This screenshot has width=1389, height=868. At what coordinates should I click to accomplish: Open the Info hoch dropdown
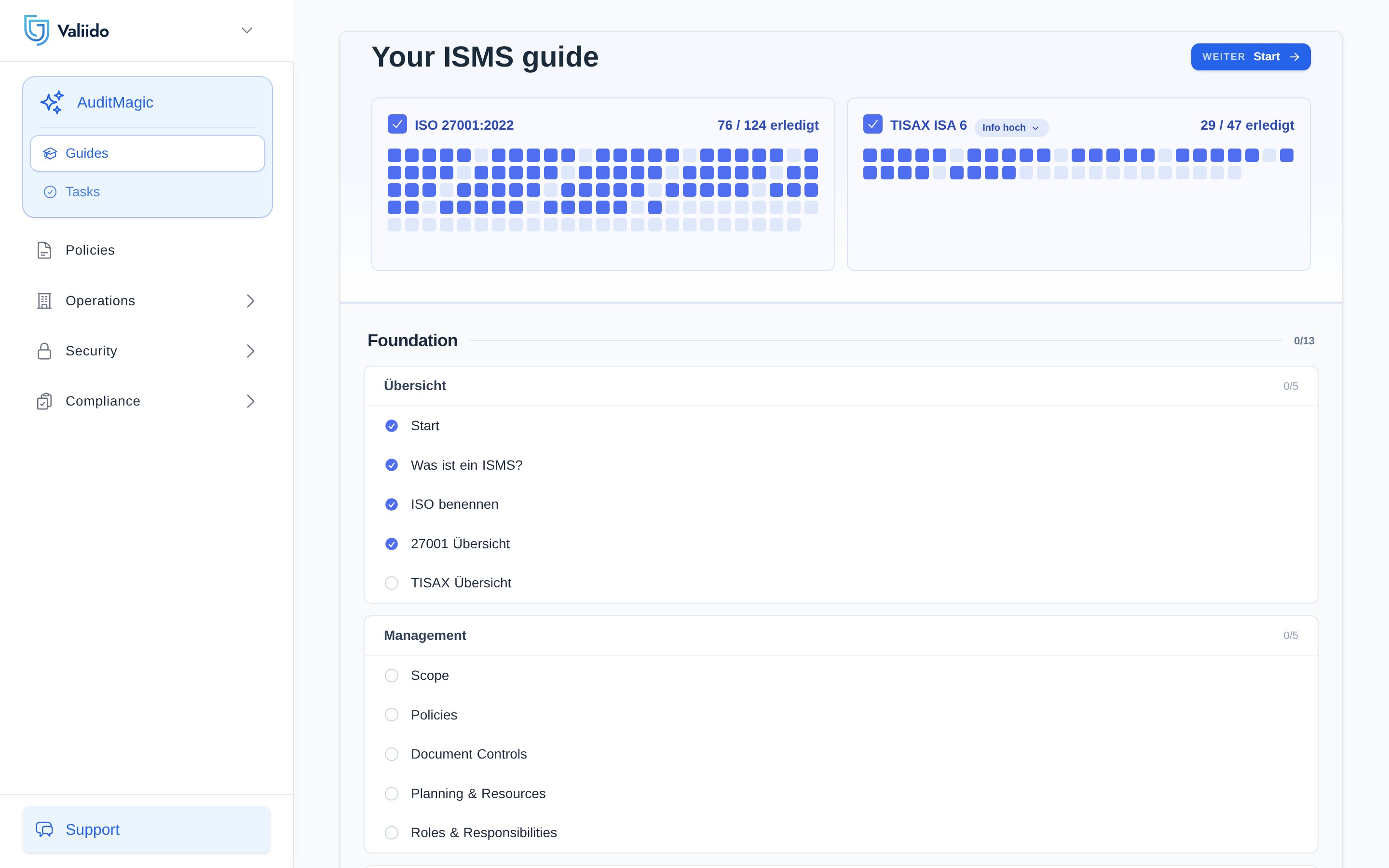[1011, 127]
